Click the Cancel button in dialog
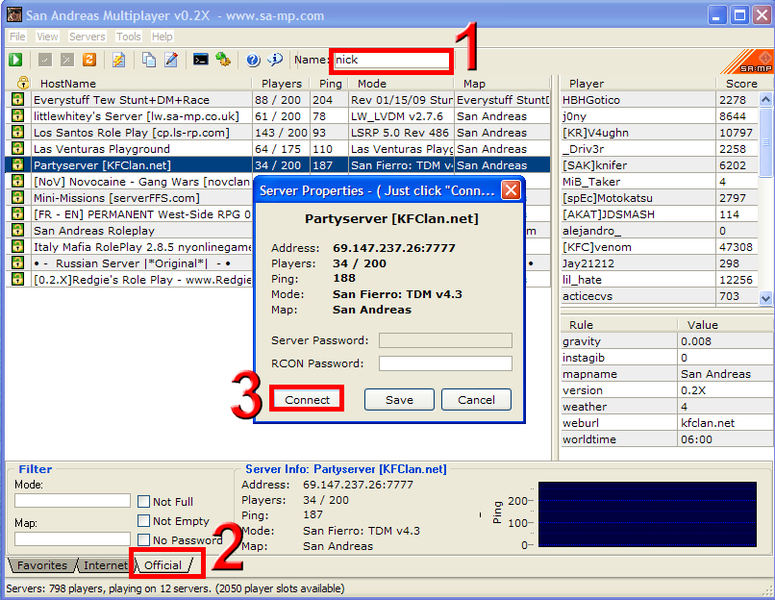This screenshot has height=600, width=775. click(476, 399)
